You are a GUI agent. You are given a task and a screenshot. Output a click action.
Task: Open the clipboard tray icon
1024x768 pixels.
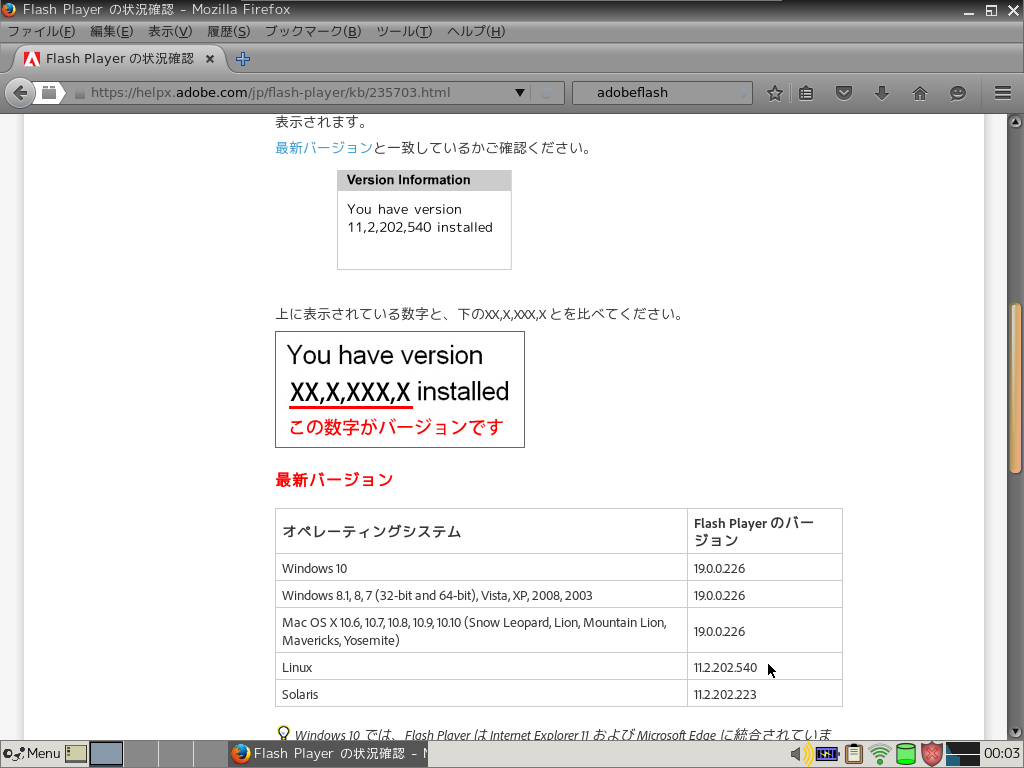tap(854, 754)
